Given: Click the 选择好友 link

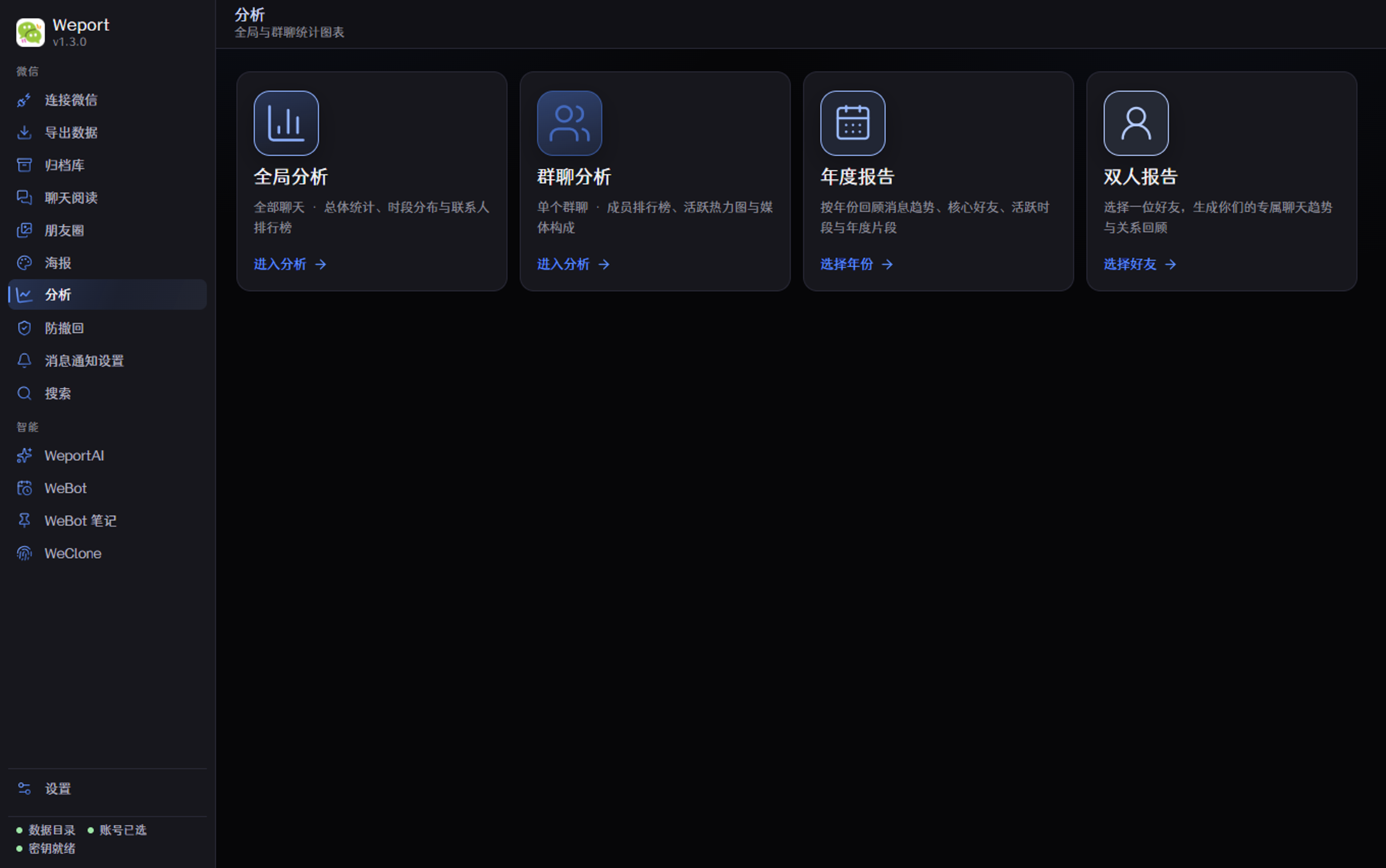Looking at the screenshot, I should [1140, 264].
